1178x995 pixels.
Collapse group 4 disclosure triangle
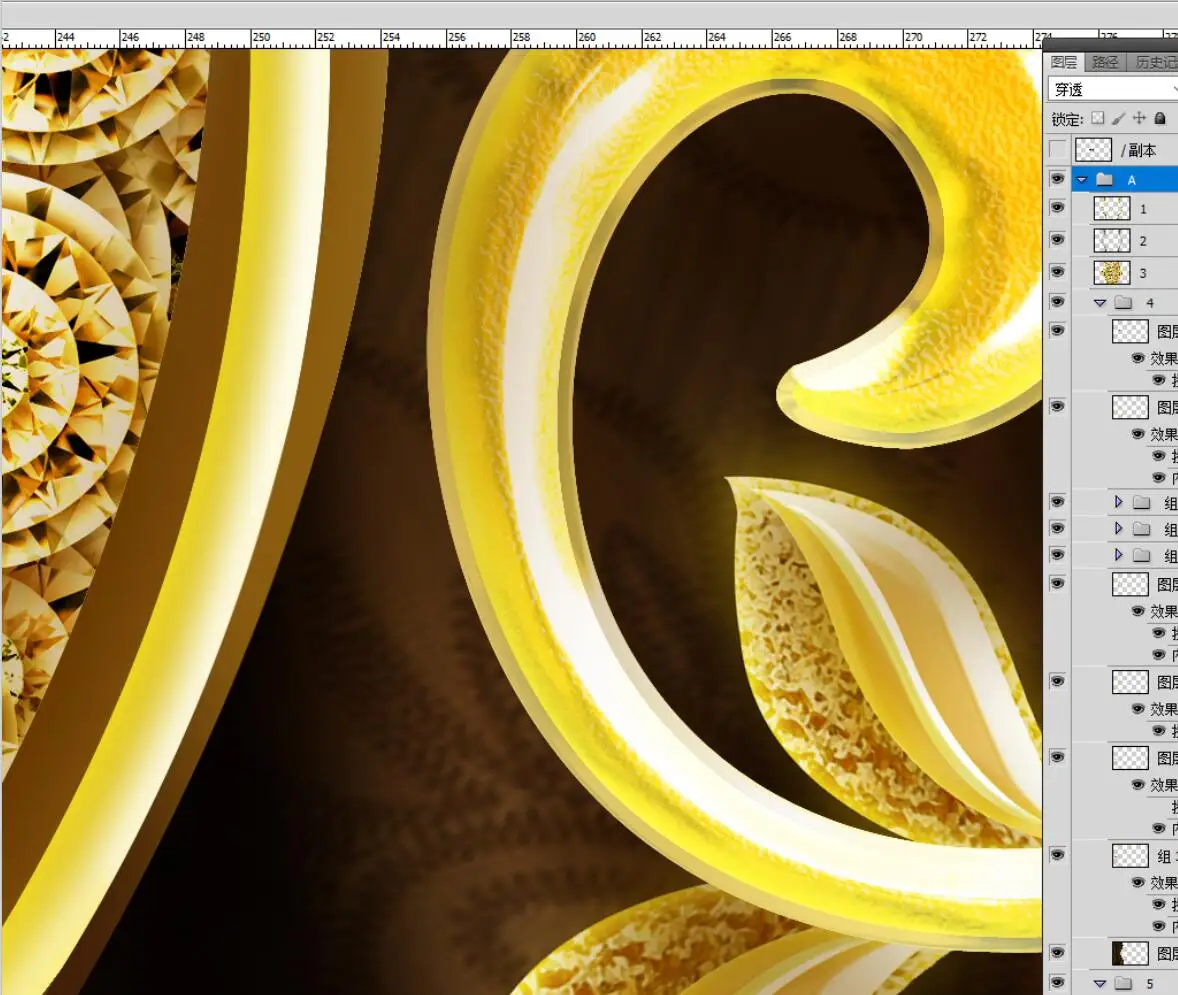[x=1100, y=302]
